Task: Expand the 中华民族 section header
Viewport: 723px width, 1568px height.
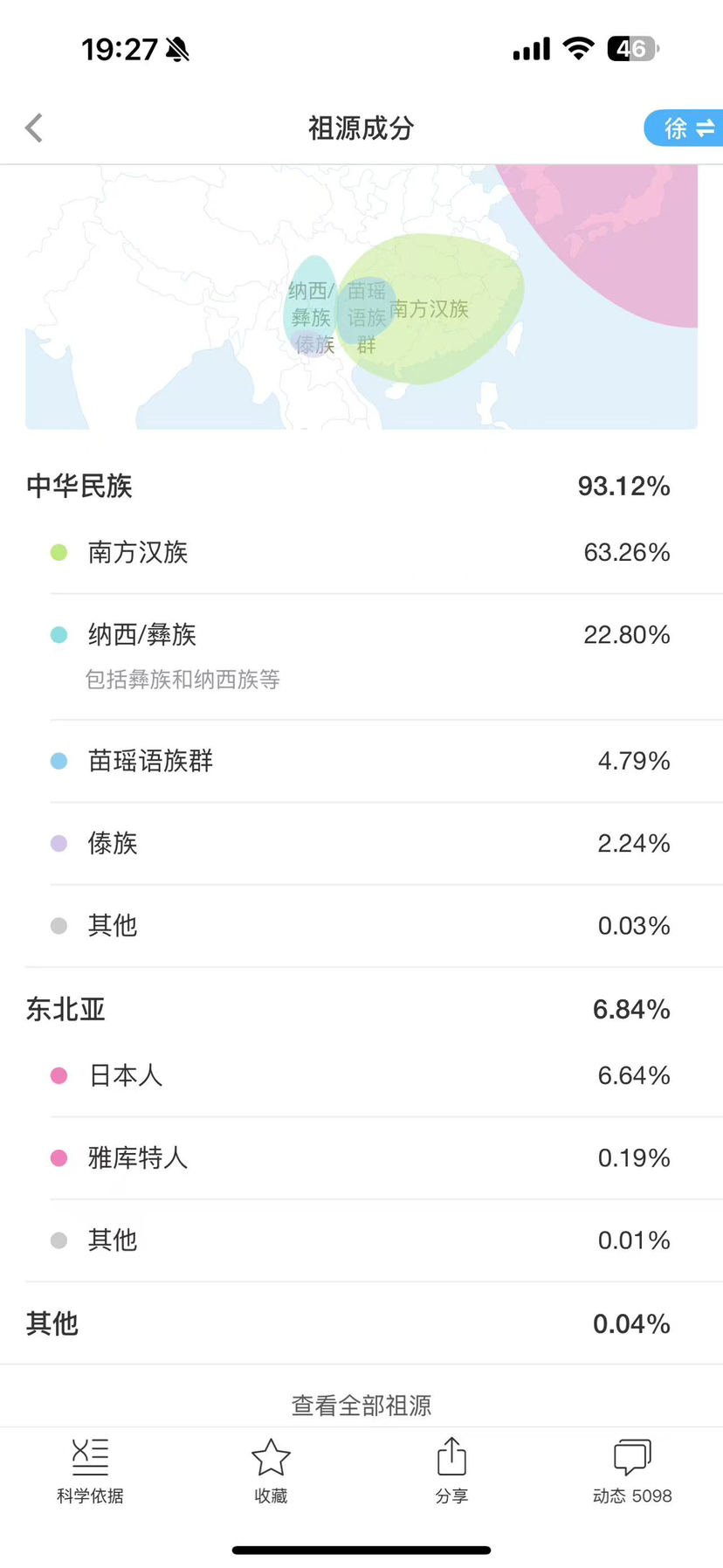Action: point(348,486)
